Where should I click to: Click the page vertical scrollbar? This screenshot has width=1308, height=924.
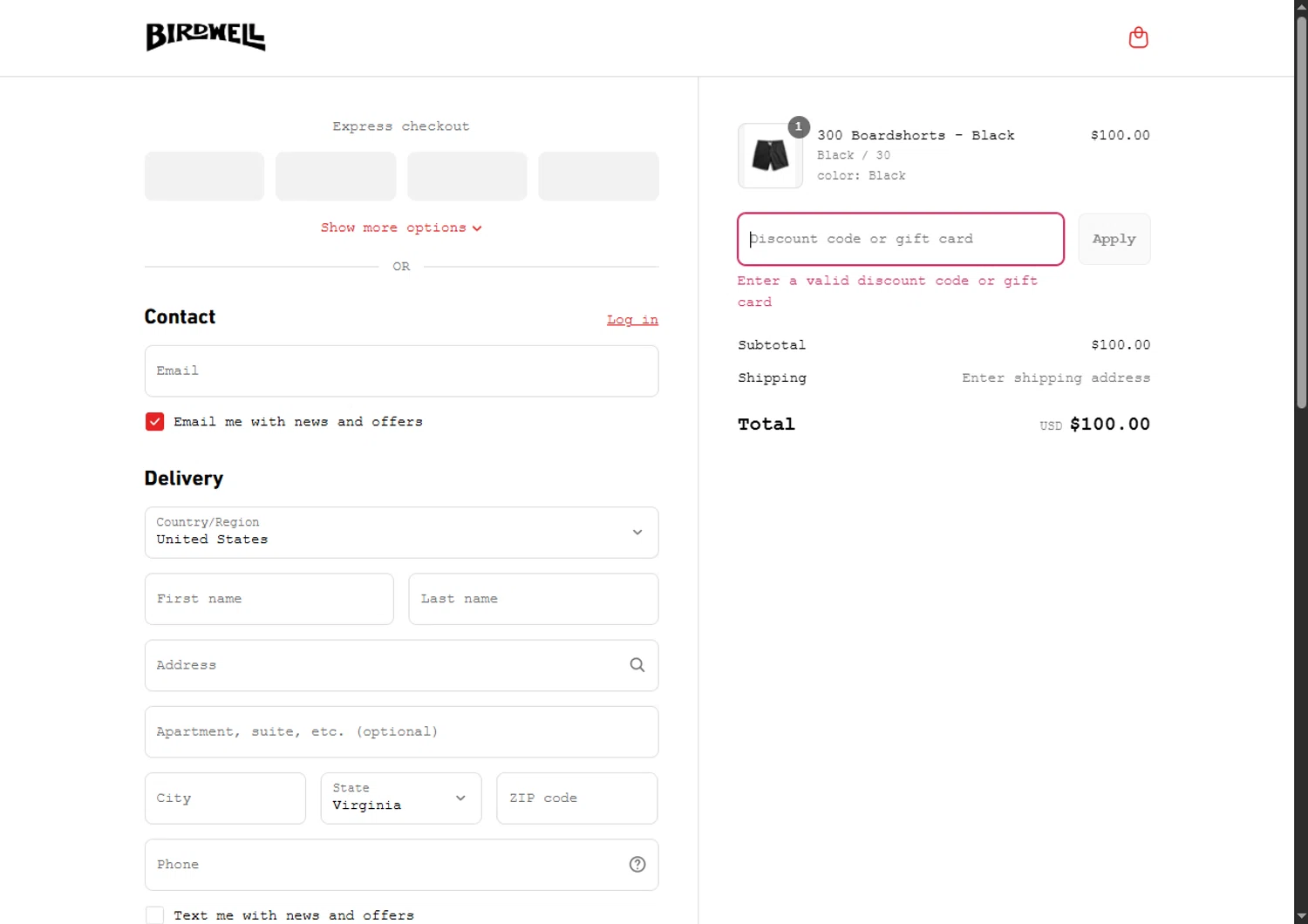[1301, 209]
